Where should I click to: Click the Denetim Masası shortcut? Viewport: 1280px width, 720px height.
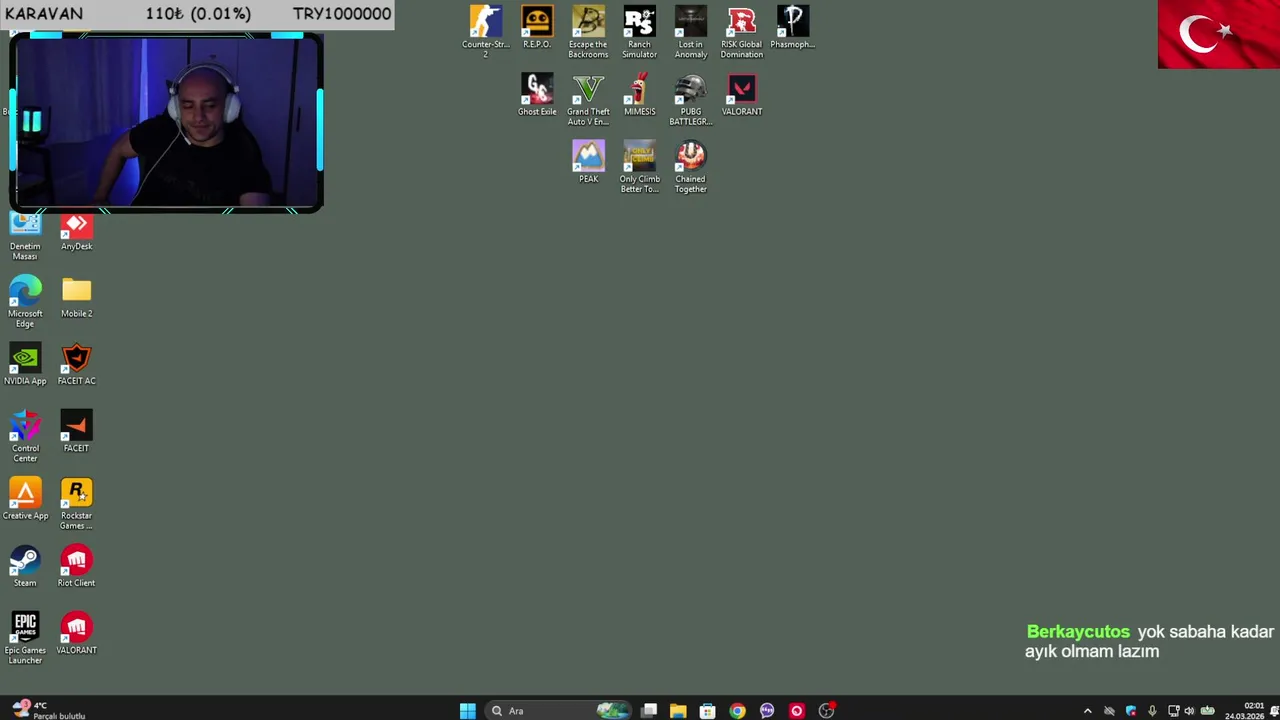click(25, 237)
